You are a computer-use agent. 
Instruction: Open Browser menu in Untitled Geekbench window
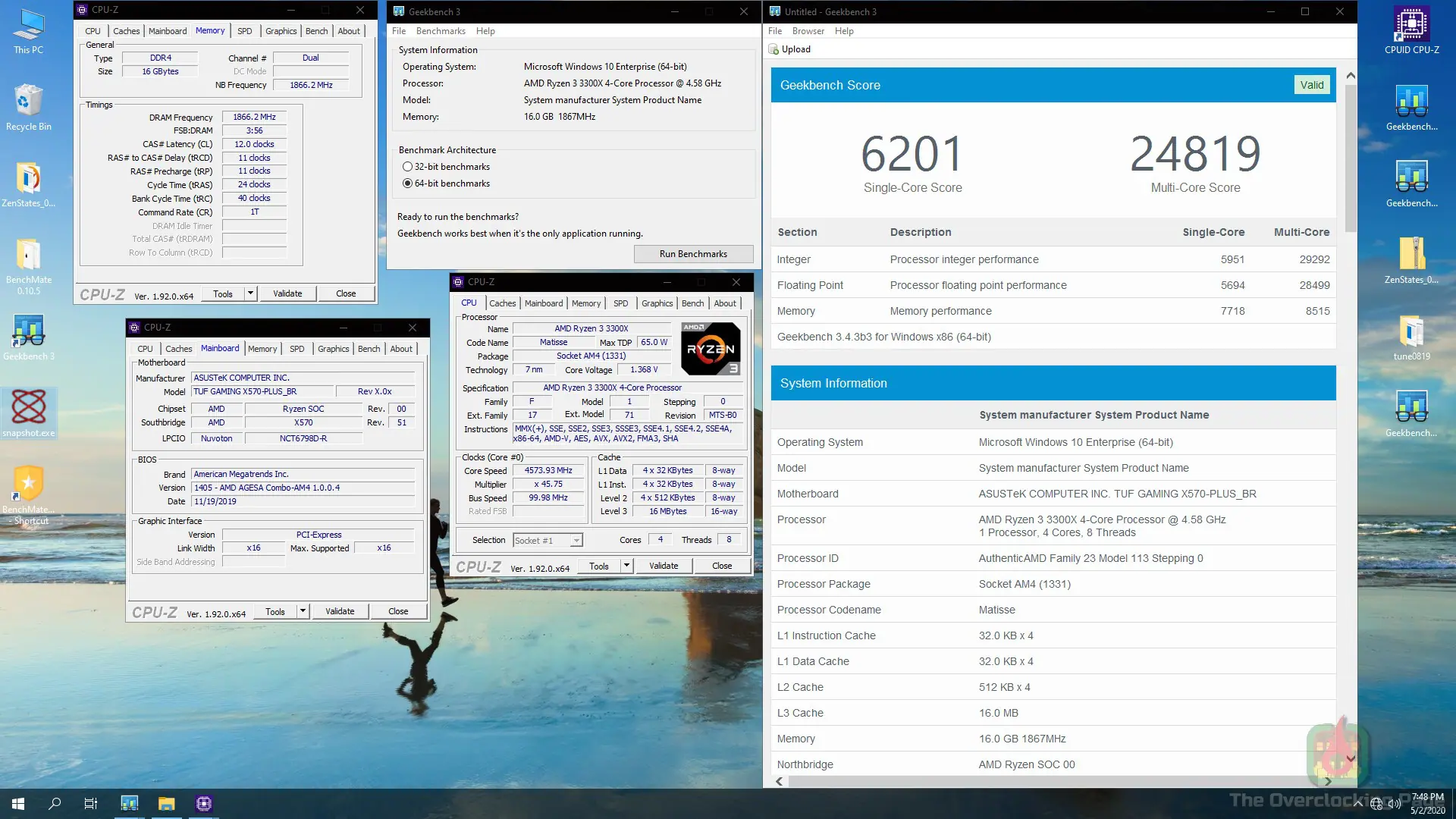(808, 31)
